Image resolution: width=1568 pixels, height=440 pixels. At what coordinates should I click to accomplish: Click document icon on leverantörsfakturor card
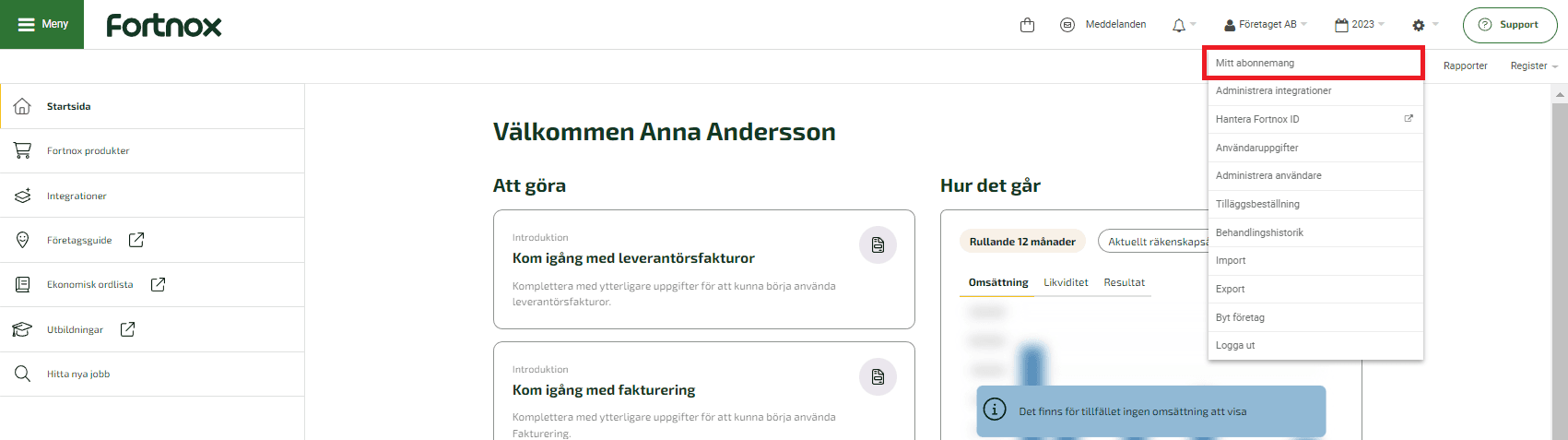[x=878, y=245]
